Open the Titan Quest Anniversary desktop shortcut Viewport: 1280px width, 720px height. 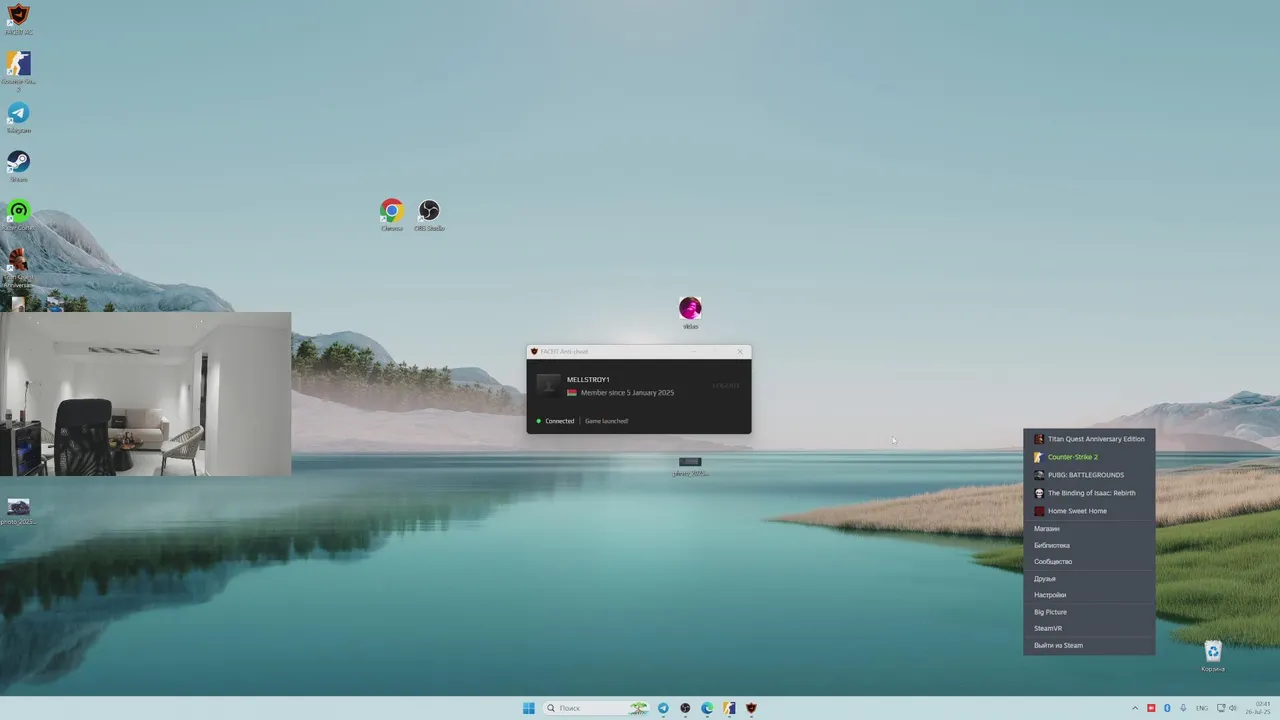pos(18,267)
